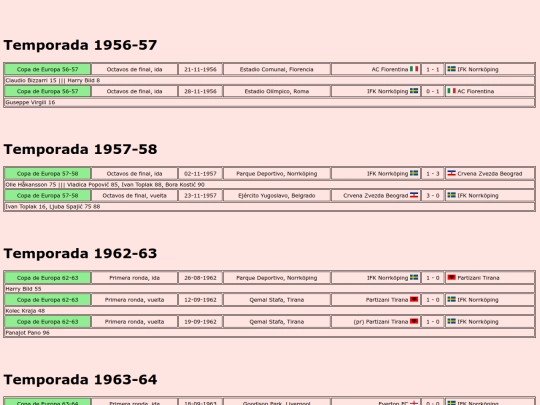Click the date cell '19-09-1962'
This screenshot has width=540, height=405.
(x=200, y=322)
